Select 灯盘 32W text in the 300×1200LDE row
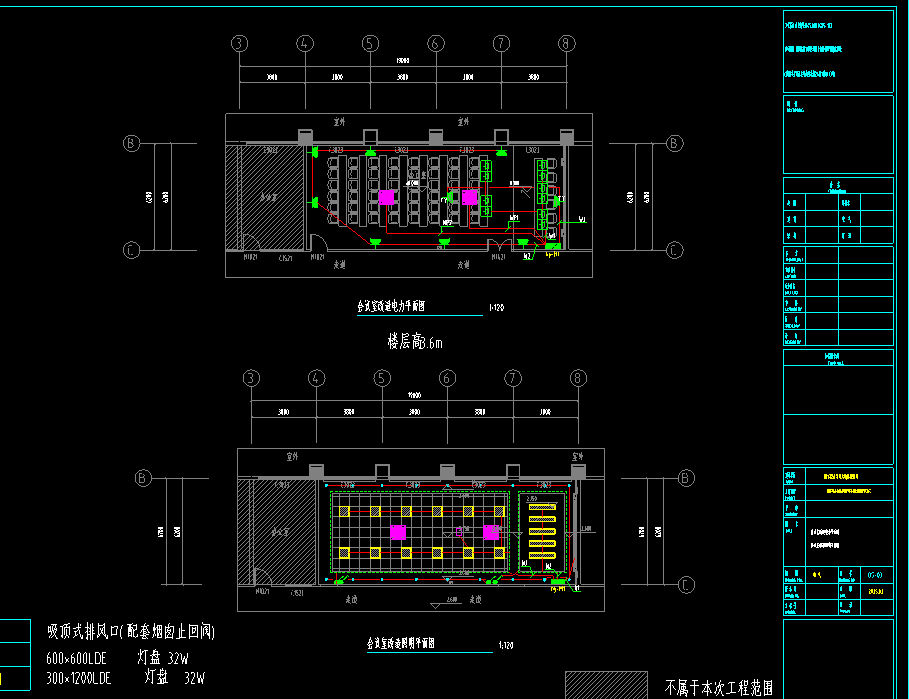The width and height of the screenshot is (909, 699). coord(174,678)
